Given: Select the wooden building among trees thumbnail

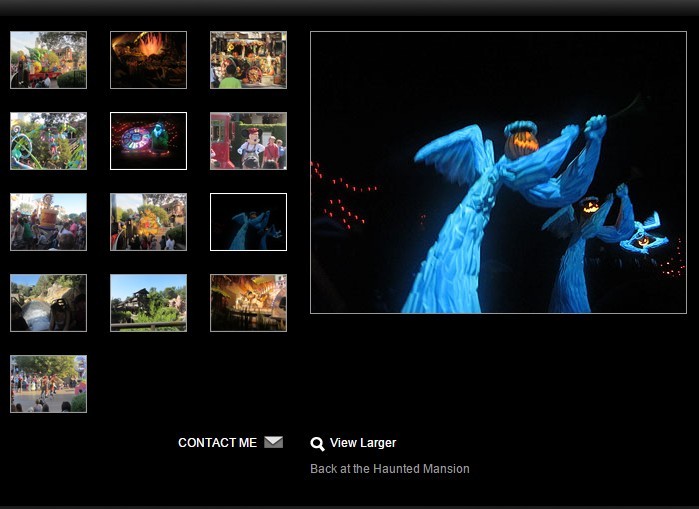Looking at the screenshot, I should (x=148, y=303).
